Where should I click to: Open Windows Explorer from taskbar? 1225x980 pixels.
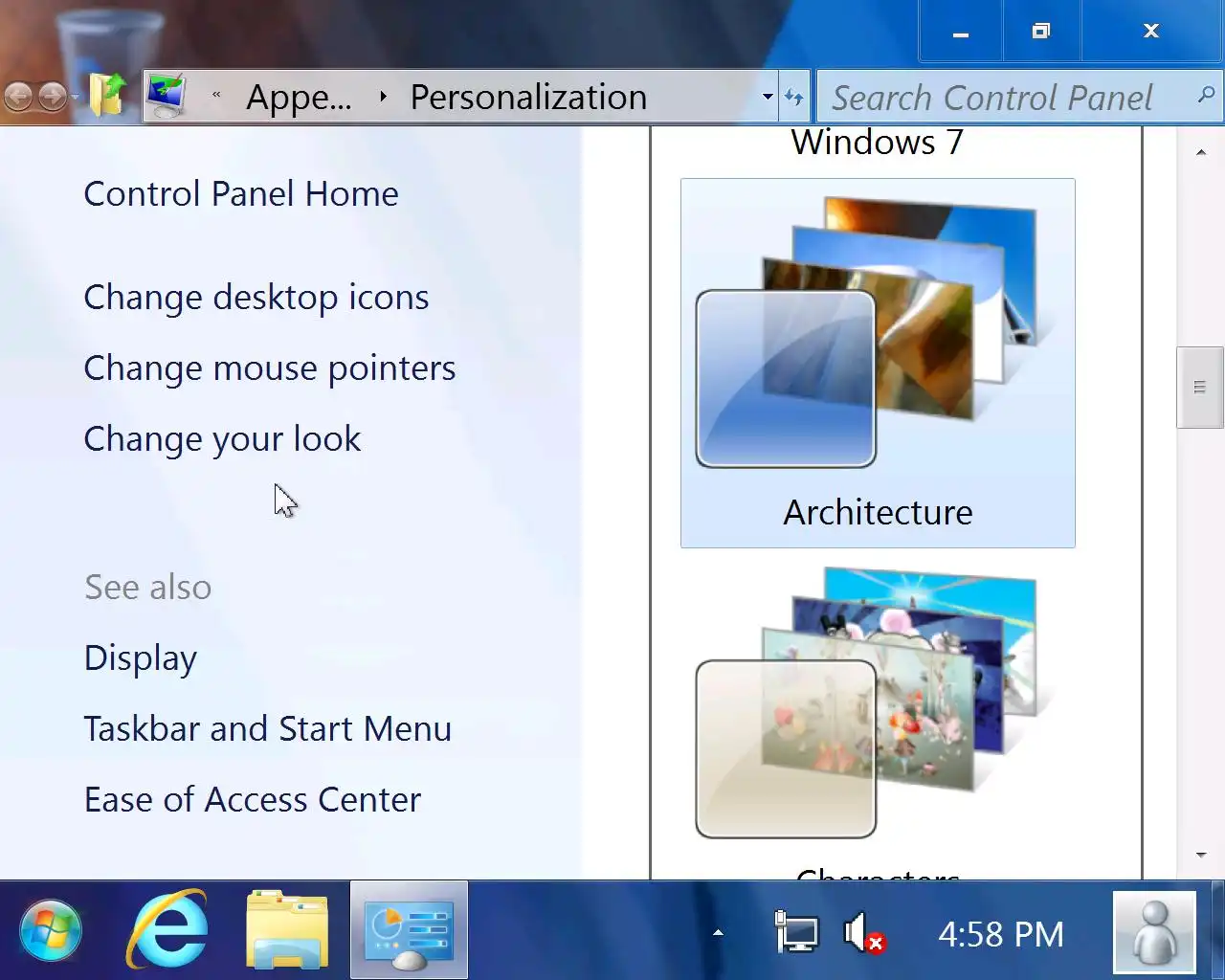pos(287,930)
